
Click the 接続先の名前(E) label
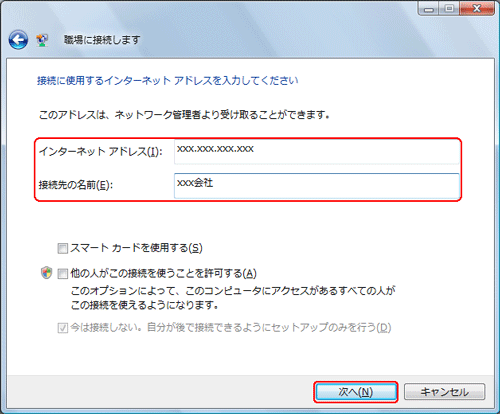76,185
